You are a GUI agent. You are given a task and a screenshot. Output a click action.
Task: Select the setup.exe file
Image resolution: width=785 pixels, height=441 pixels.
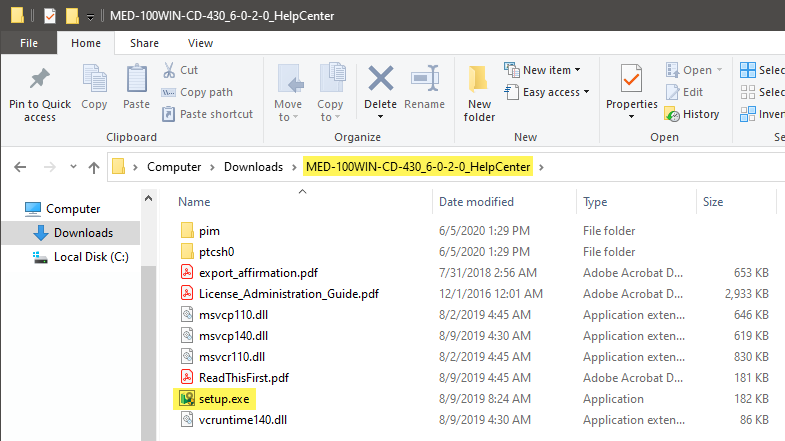point(224,398)
